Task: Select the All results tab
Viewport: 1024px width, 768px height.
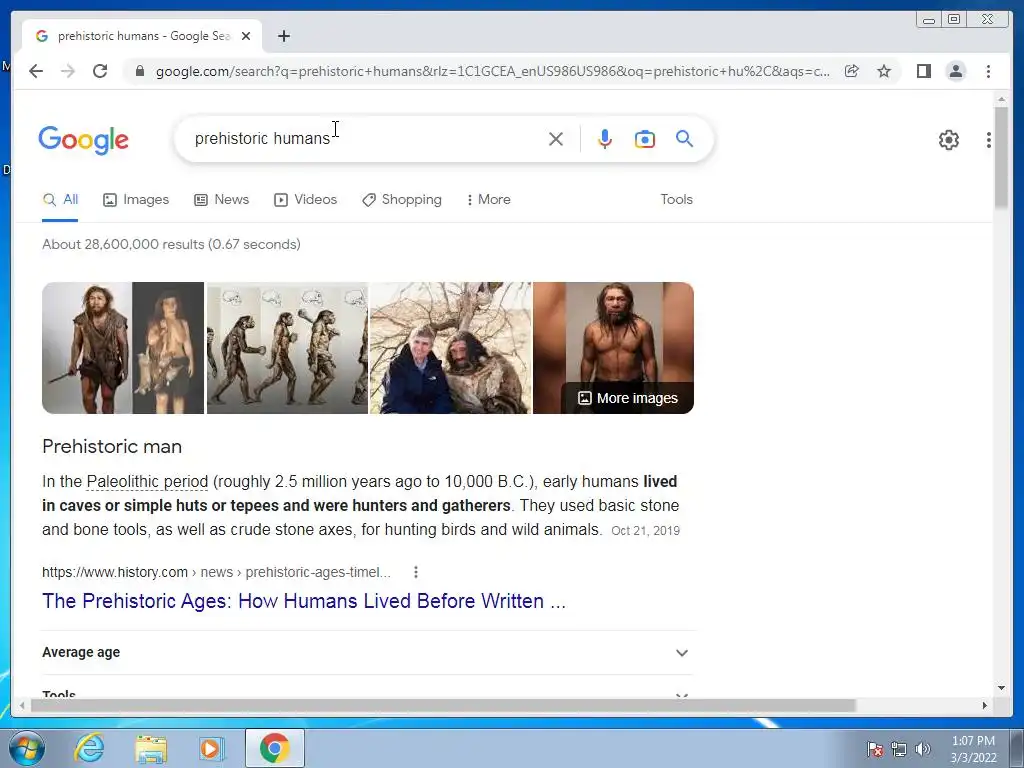Action: tap(60, 200)
